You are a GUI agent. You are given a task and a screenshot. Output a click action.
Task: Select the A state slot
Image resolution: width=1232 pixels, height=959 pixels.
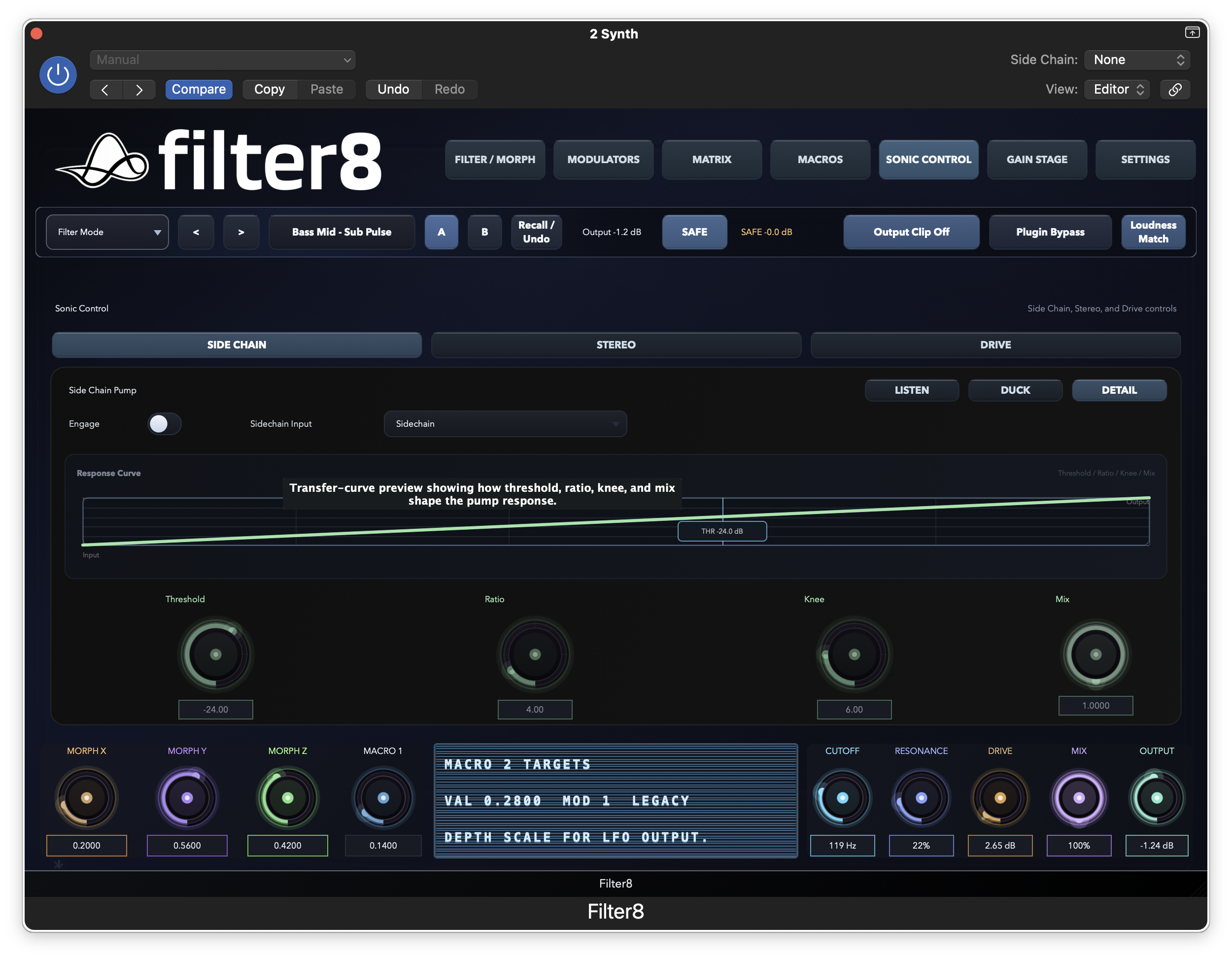point(441,232)
